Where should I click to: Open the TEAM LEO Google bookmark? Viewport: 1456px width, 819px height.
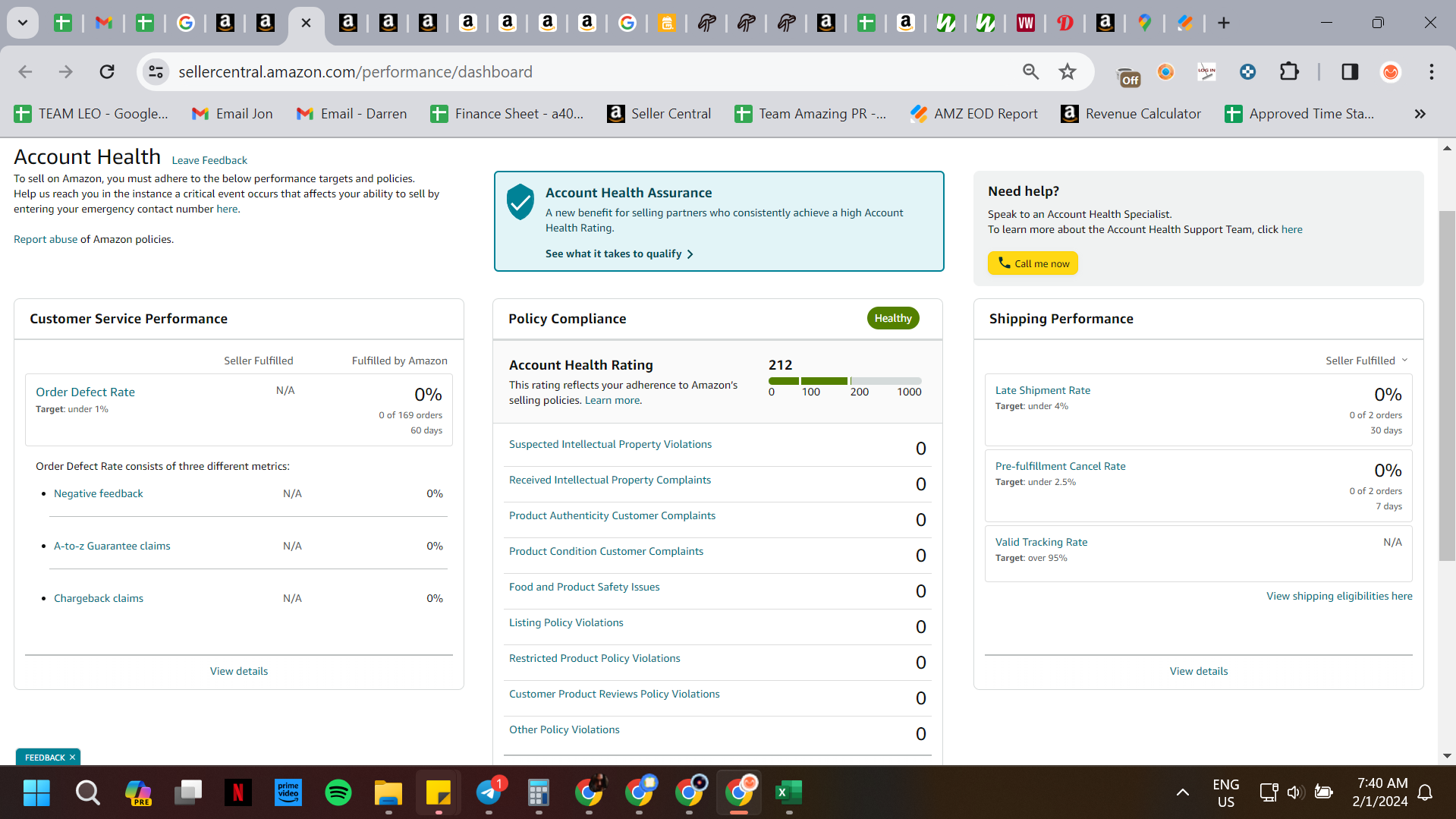(91, 114)
